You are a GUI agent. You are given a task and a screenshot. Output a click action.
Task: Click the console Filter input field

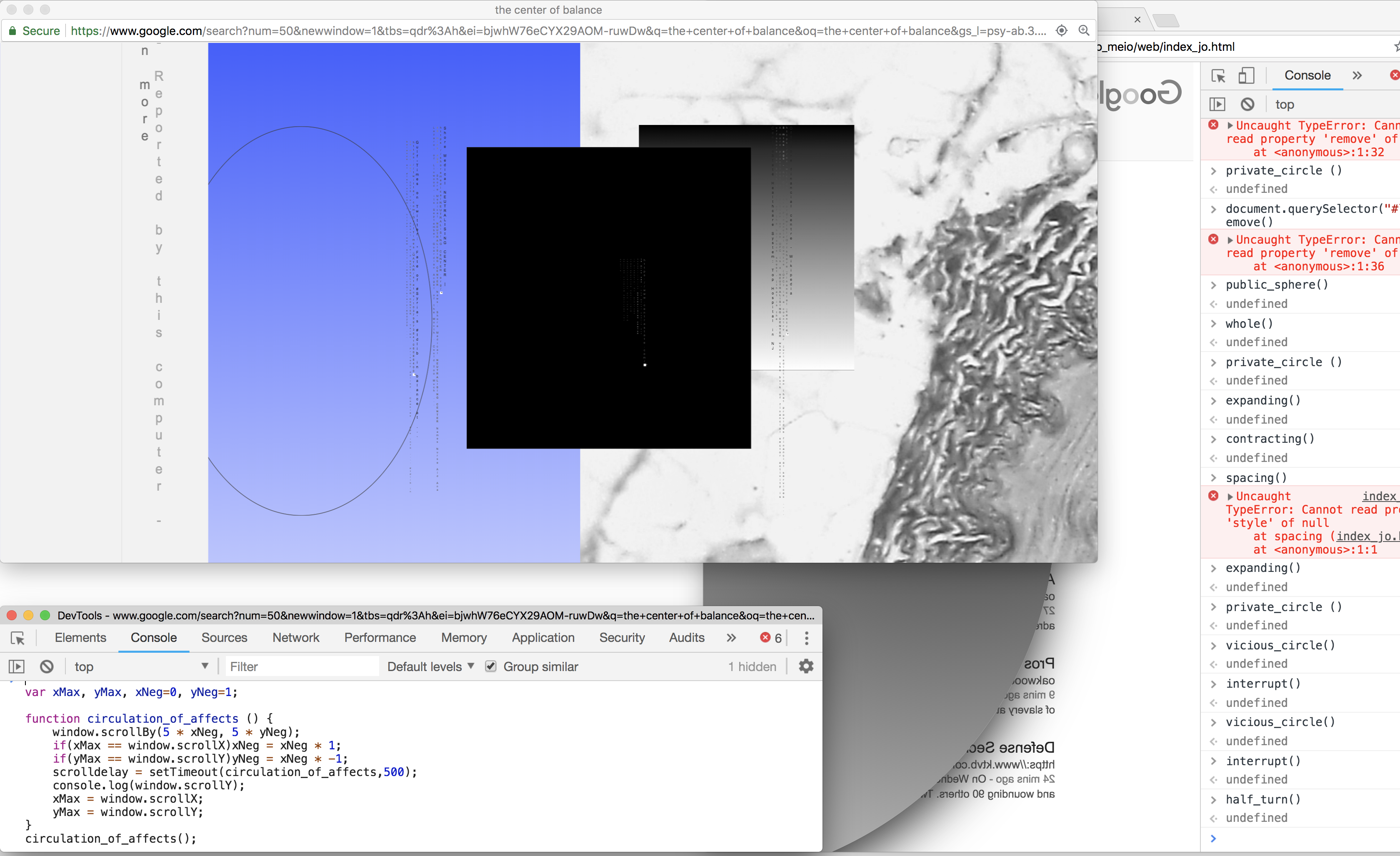click(x=301, y=666)
